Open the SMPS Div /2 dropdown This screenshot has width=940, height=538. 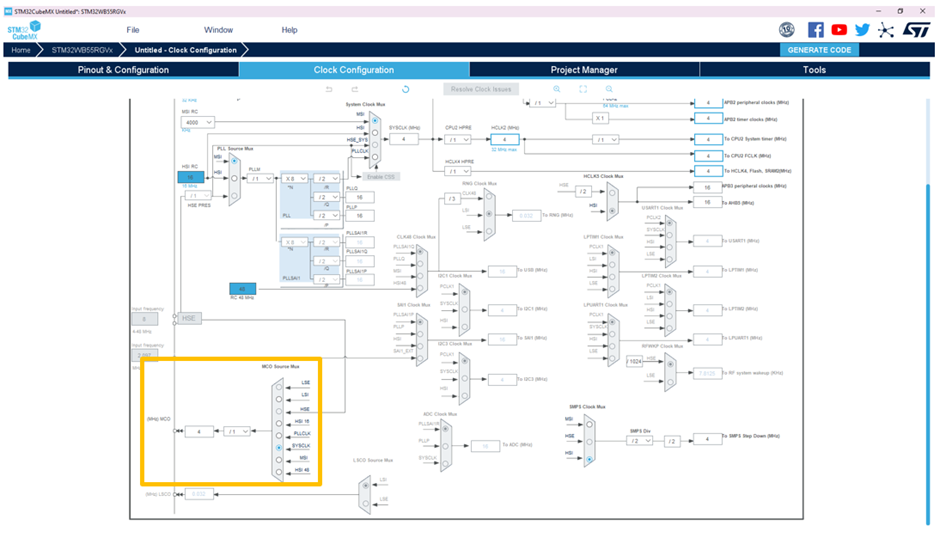639,441
